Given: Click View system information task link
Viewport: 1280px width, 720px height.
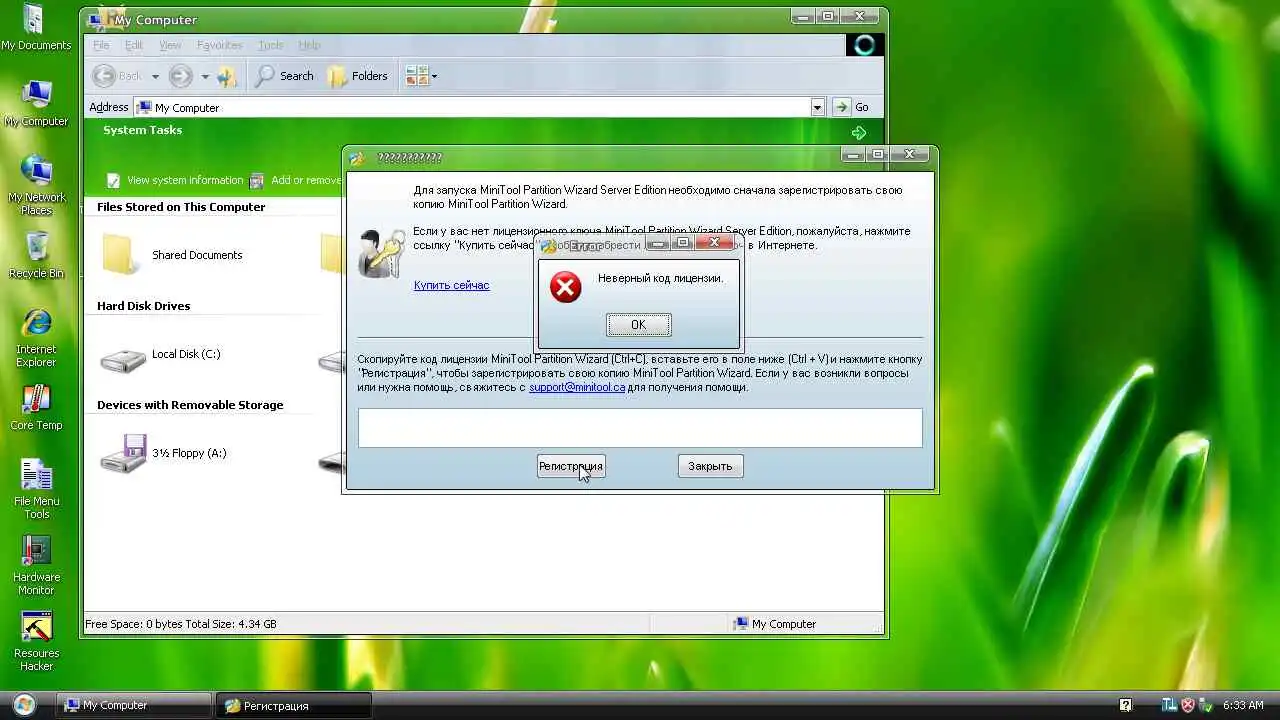Looking at the screenshot, I should point(175,180).
